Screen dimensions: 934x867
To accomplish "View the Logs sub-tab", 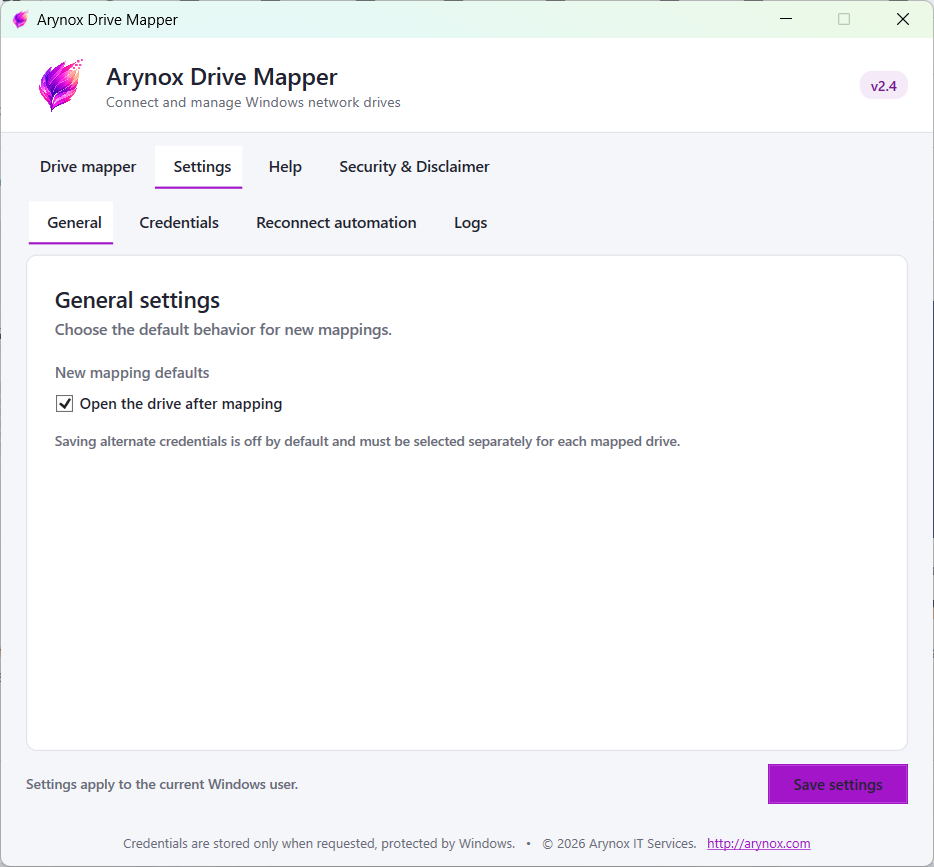I will [x=471, y=223].
